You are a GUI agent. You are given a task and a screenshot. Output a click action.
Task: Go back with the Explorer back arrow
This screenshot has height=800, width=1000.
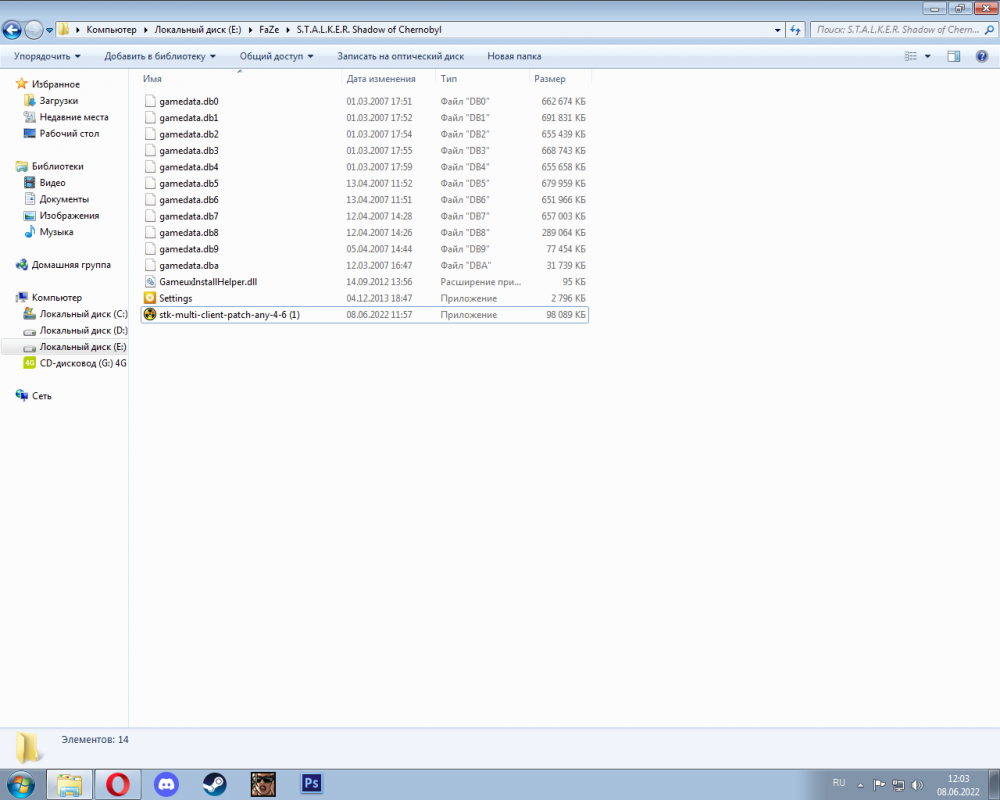(x=11, y=29)
